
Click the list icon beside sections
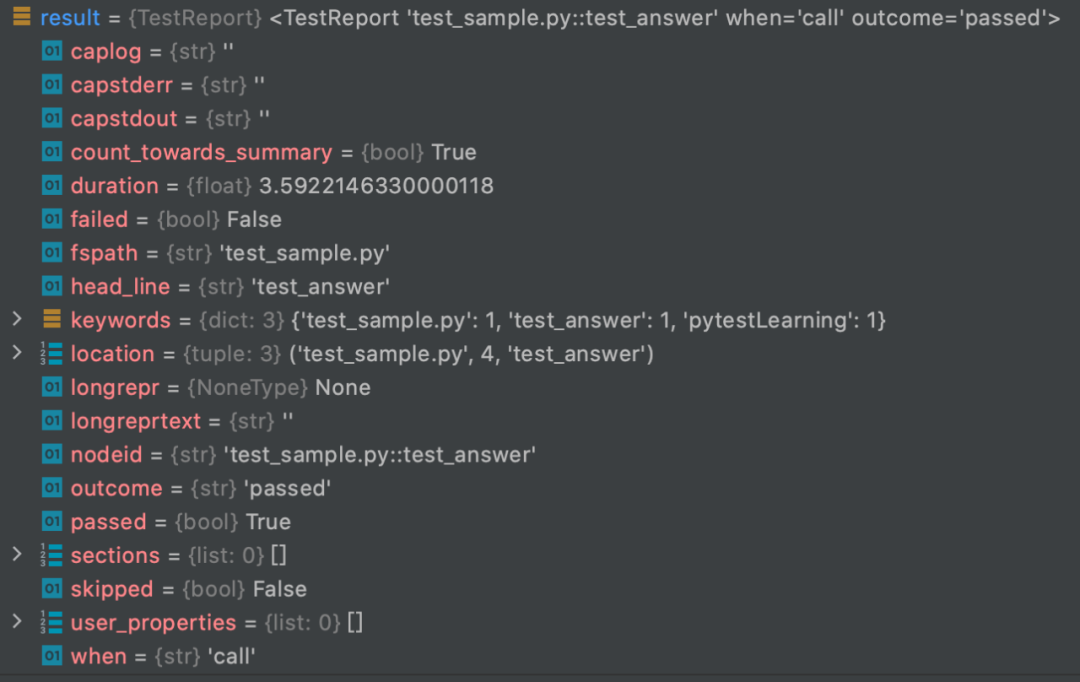click(x=52, y=555)
